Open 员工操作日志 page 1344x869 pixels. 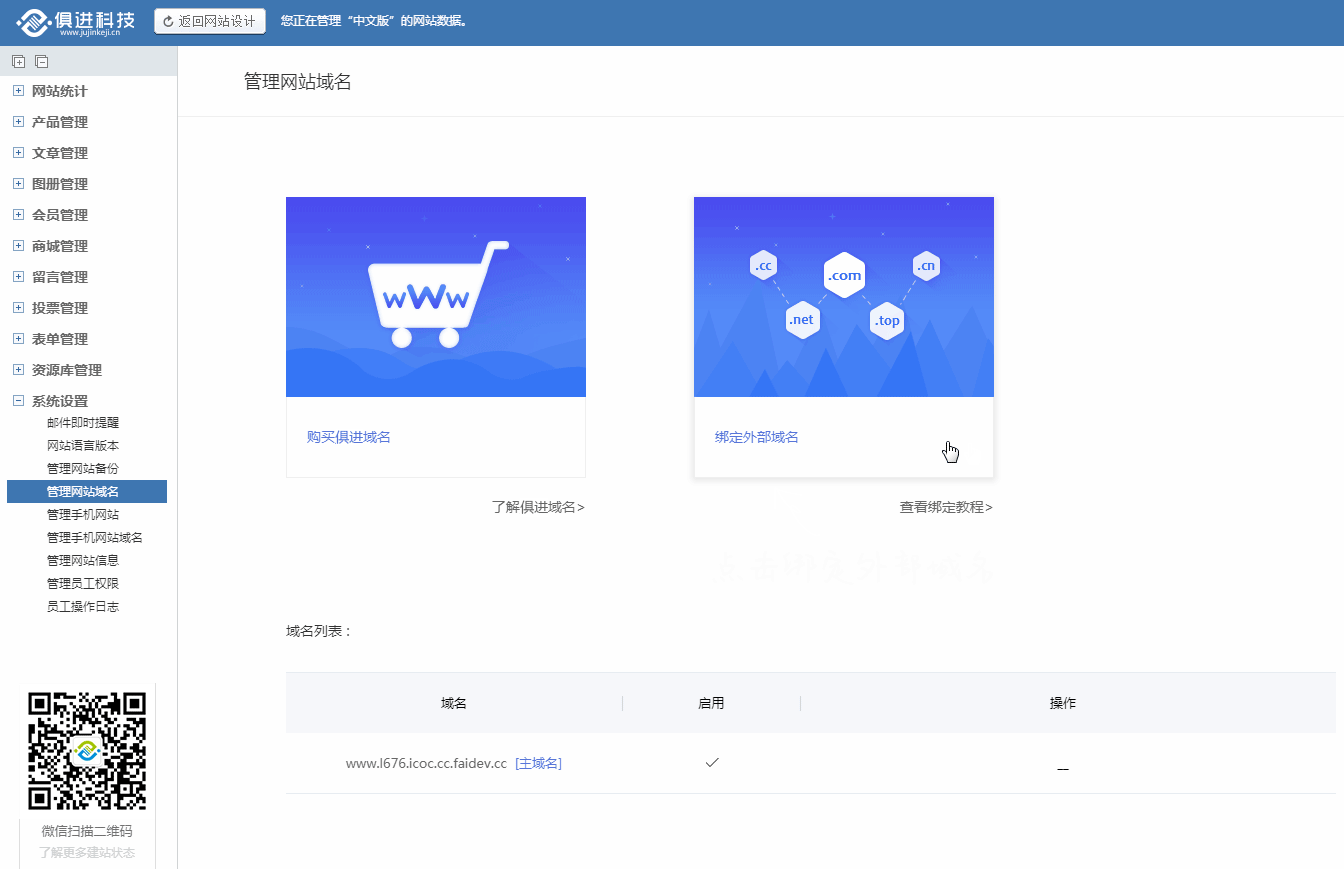[x=83, y=606]
